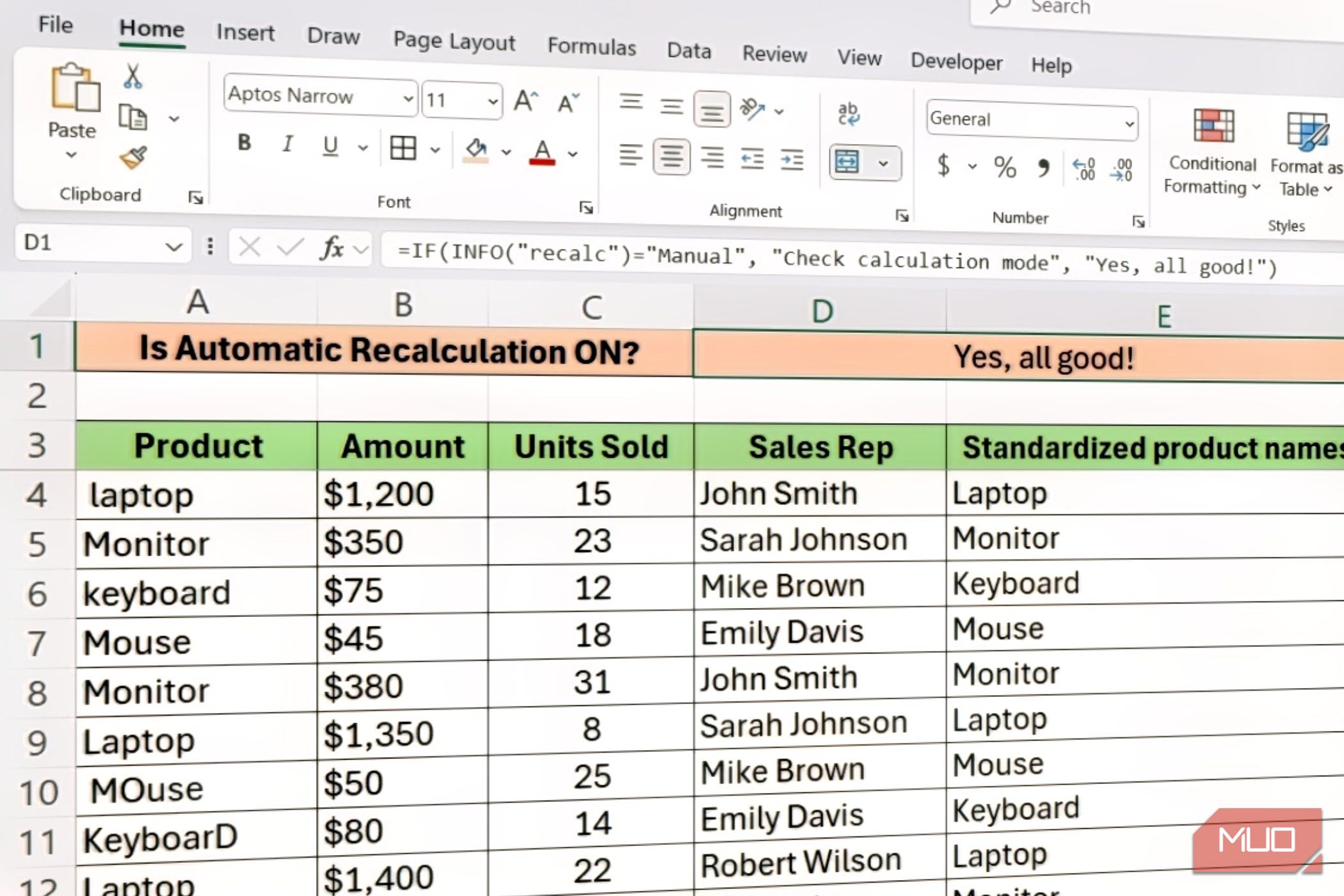Screen dimensions: 1344x896
Task: Toggle Bold formatting
Action: [x=244, y=146]
